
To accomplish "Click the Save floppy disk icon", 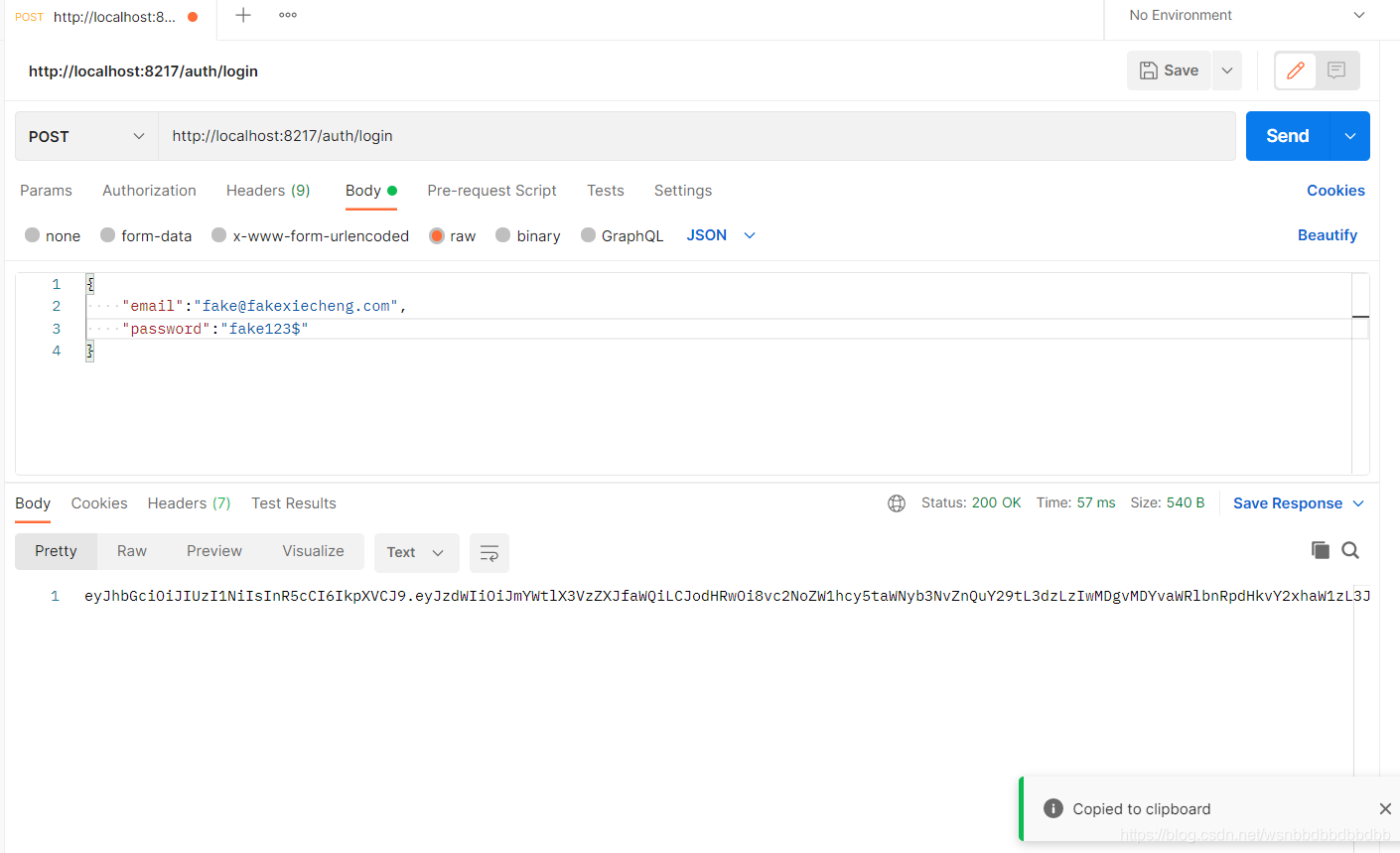I will [x=1149, y=71].
